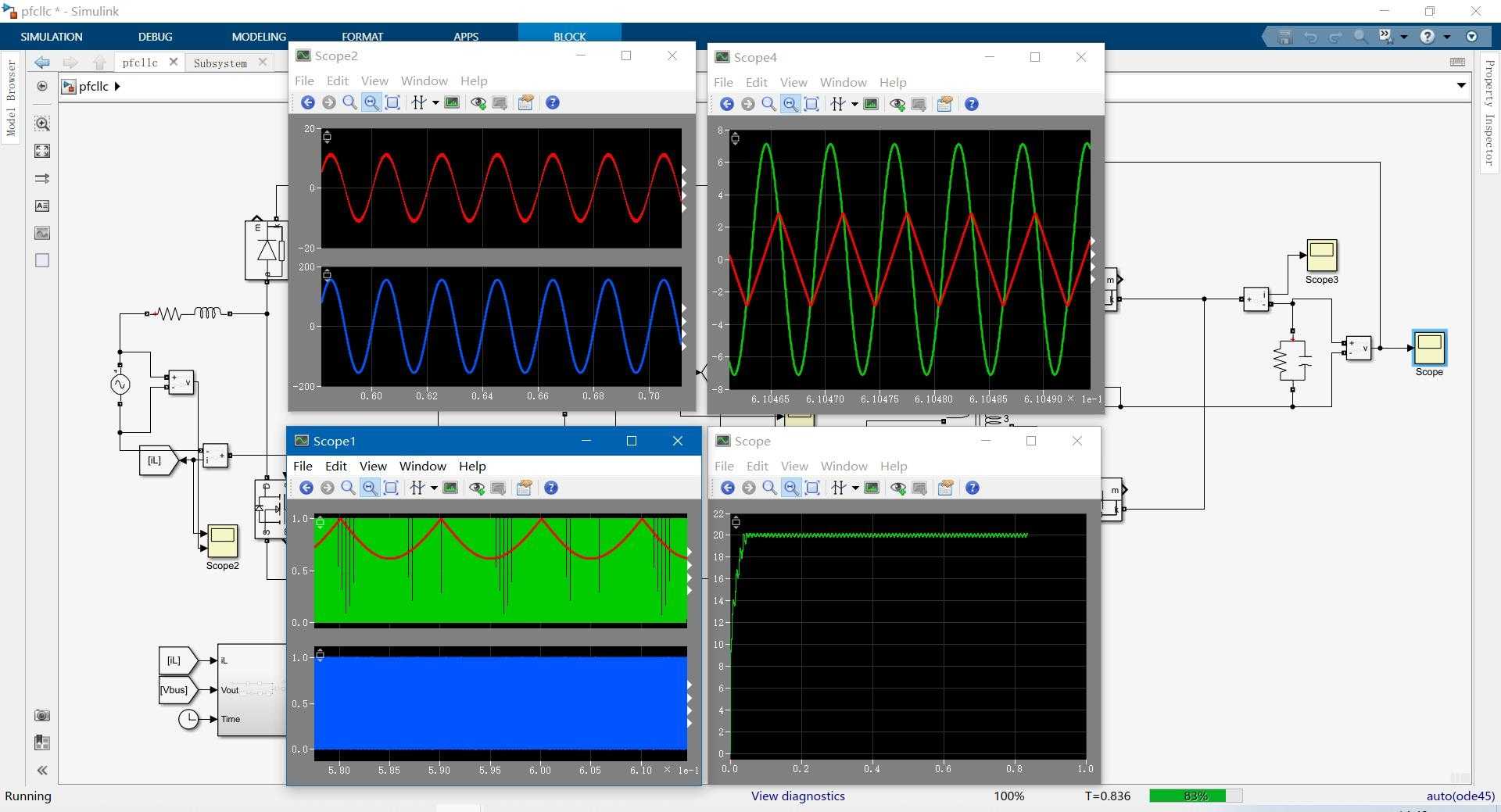This screenshot has width=1501, height=812.
Task: Expand the pfcllc breadcrumb arrow
Action: coord(117,87)
